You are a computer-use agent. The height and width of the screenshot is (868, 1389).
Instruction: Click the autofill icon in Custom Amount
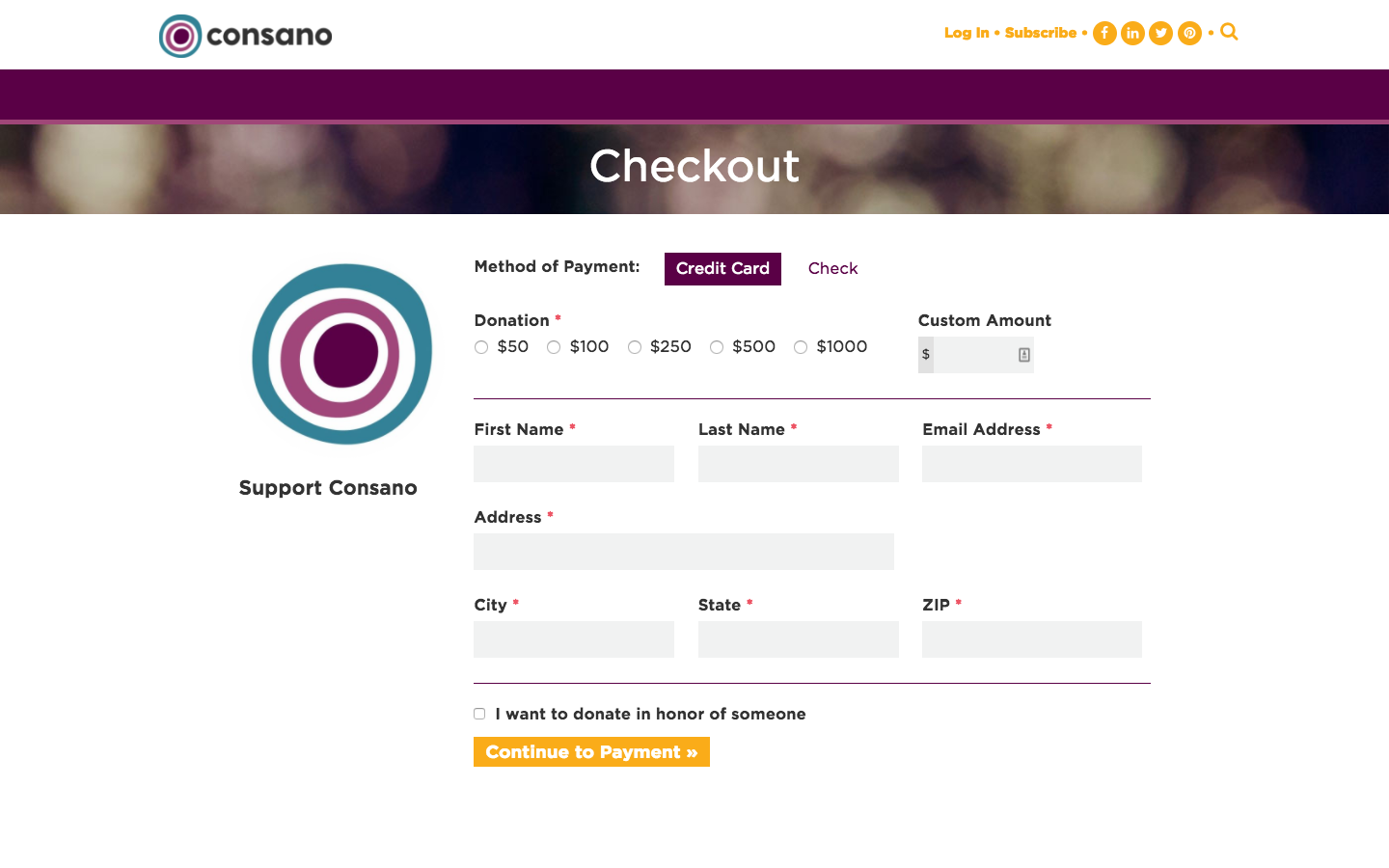coord(1024,355)
